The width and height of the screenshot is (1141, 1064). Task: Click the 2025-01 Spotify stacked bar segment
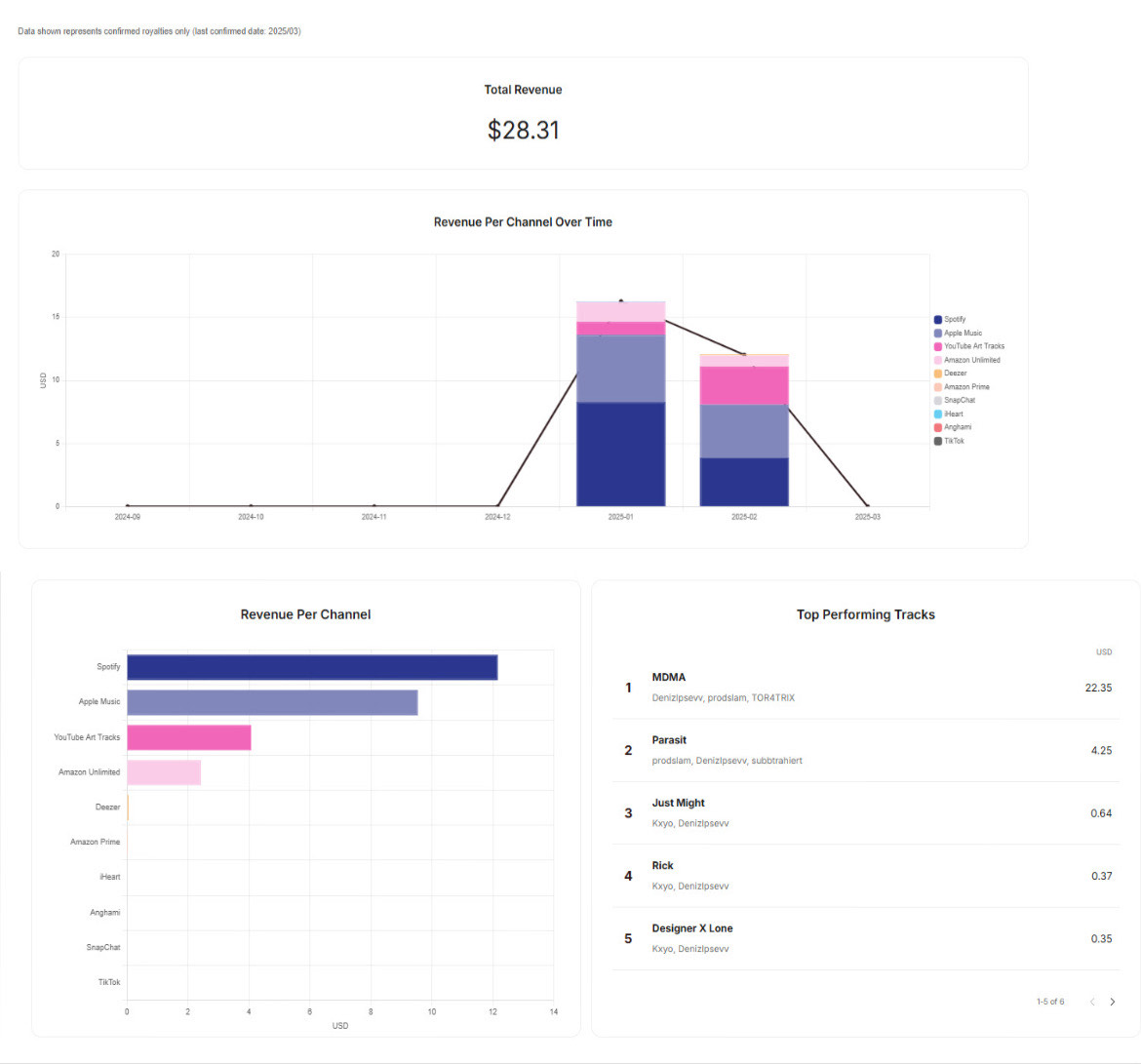pos(620,453)
